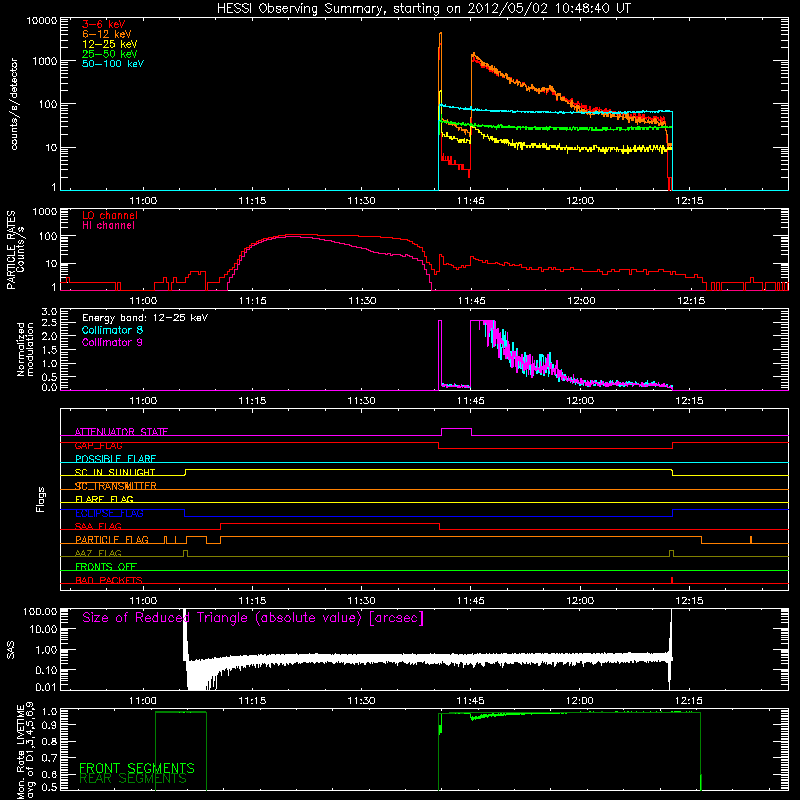The width and height of the screenshot is (800, 800).
Task: Click 11:45 label below the counts panel
Action: 470,201
